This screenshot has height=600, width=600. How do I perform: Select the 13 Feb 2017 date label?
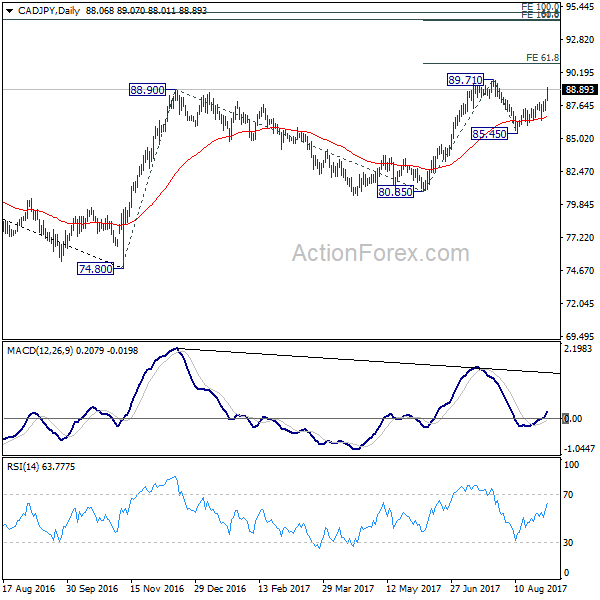pyautogui.click(x=284, y=588)
